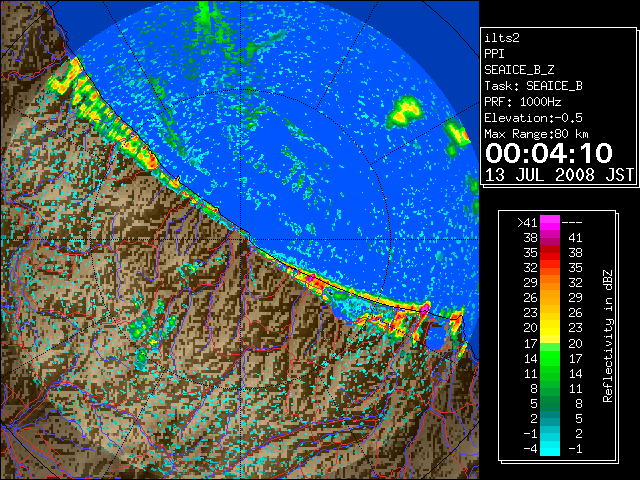Pick the yellow 20 dBZ legend swatch
Viewport: 640px width, 480px height.
point(549,328)
